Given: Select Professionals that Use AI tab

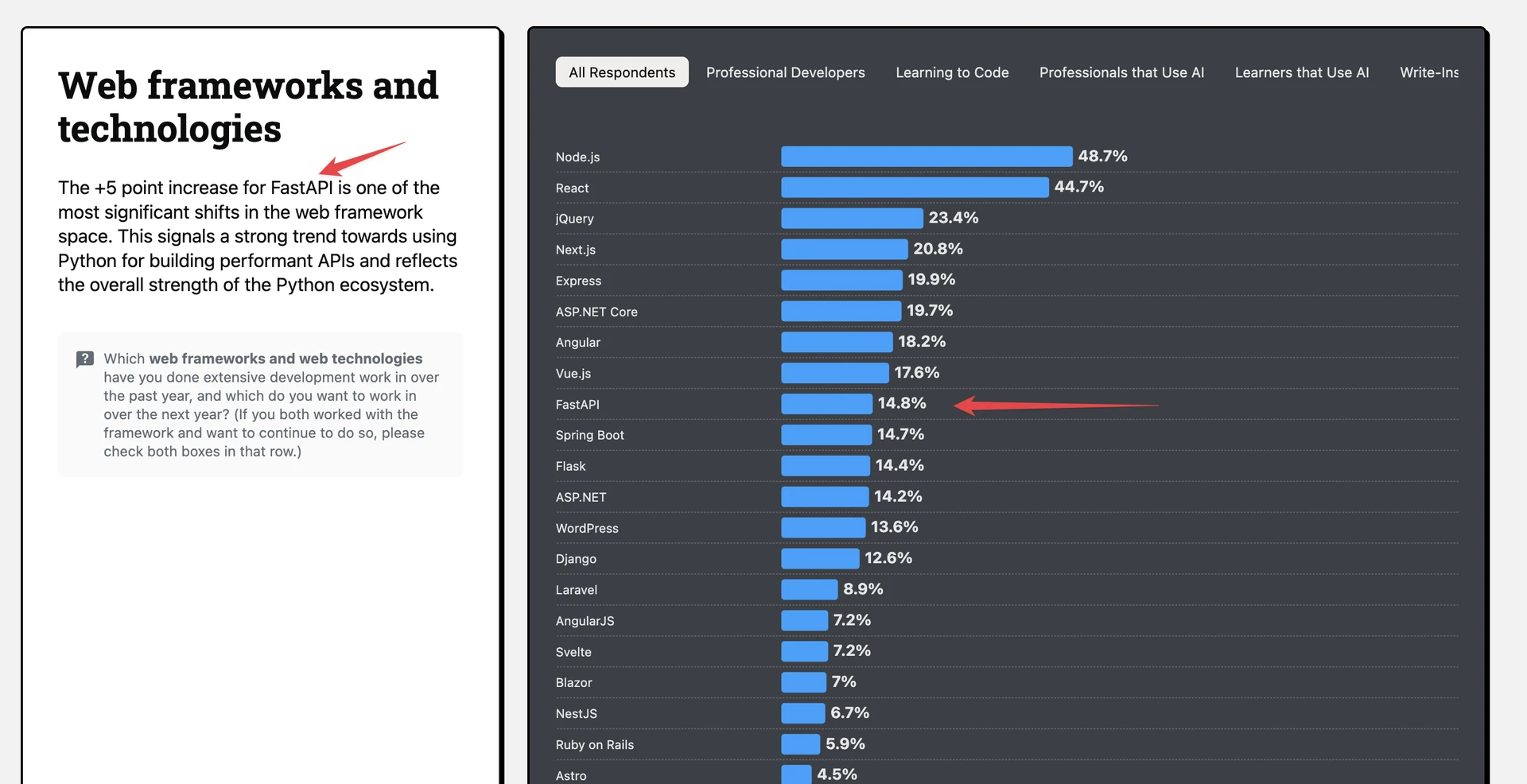Looking at the screenshot, I should pyautogui.click(x=1121, y=72).
